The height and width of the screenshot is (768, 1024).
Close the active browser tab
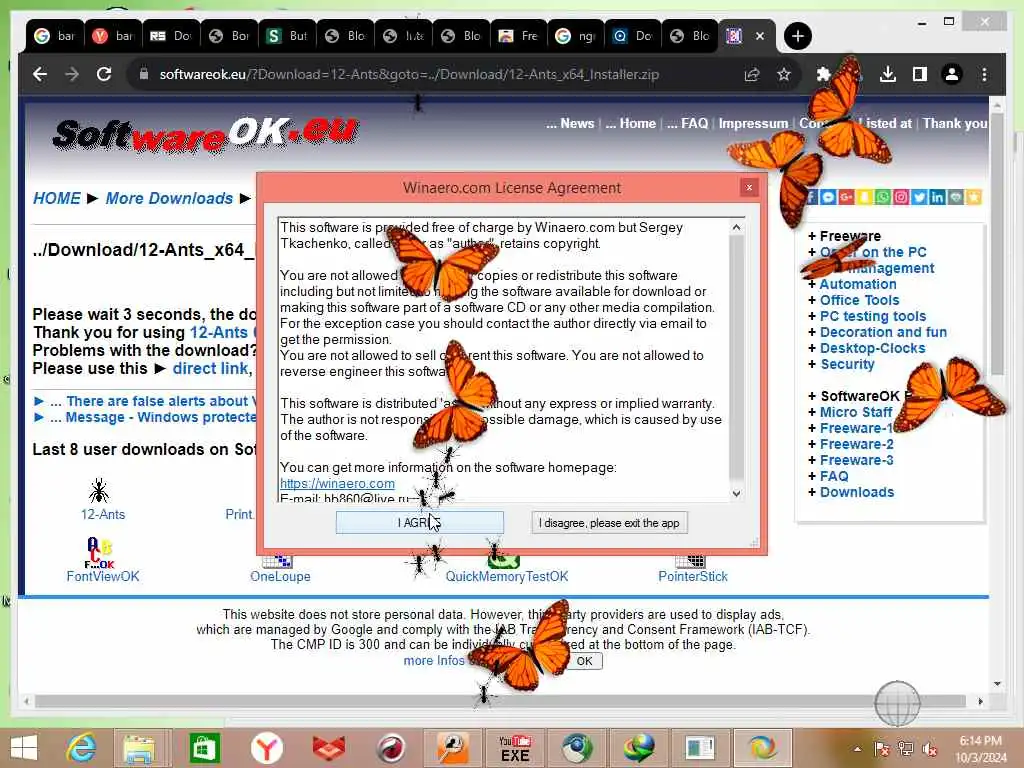pos(760,36)
